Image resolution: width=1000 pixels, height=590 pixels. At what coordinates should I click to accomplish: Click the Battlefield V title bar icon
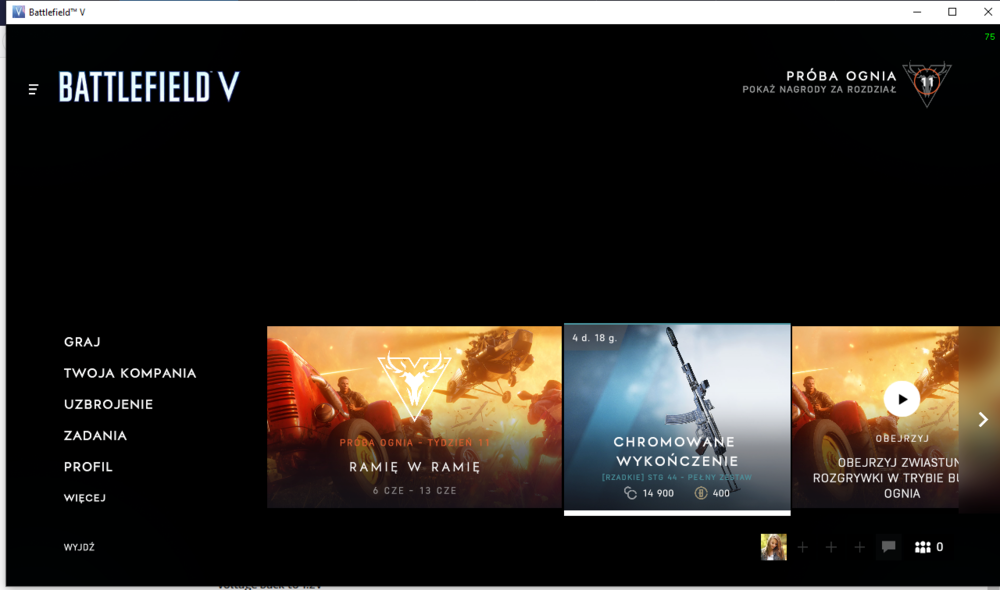pyautogui.click(x=18, y=12)
